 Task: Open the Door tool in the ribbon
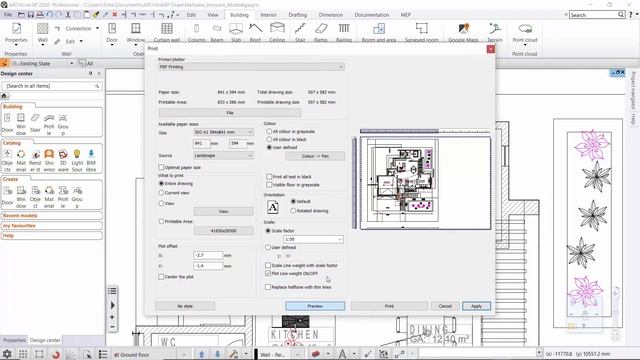click(112, 32)
